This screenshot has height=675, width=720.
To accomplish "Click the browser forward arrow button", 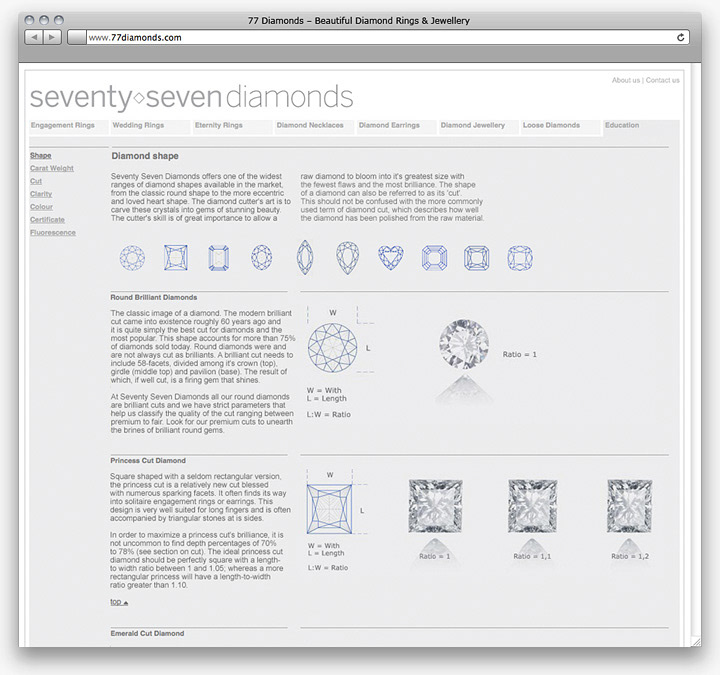I will click(x=52, y=37).
